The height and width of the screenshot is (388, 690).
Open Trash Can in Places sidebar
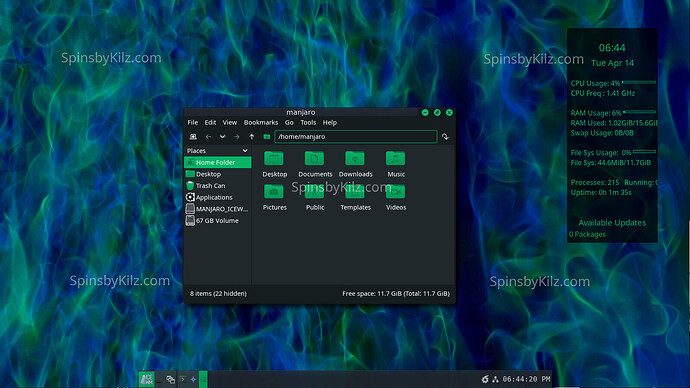(217, 186)
